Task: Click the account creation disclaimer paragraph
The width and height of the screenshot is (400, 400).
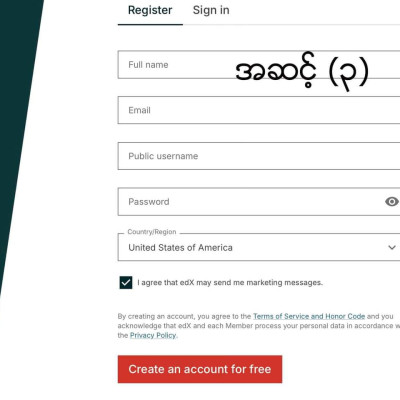Action: pos(259,326)
